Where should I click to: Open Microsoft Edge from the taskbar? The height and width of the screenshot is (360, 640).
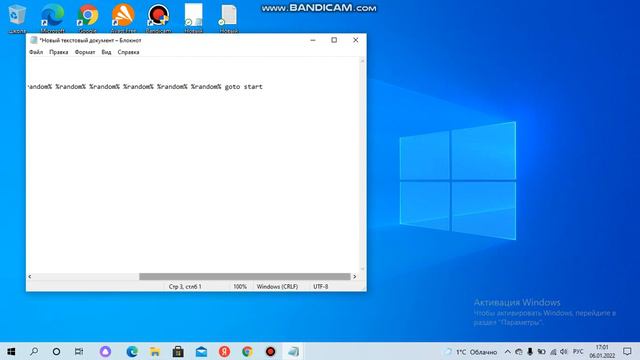pos(132,351)
